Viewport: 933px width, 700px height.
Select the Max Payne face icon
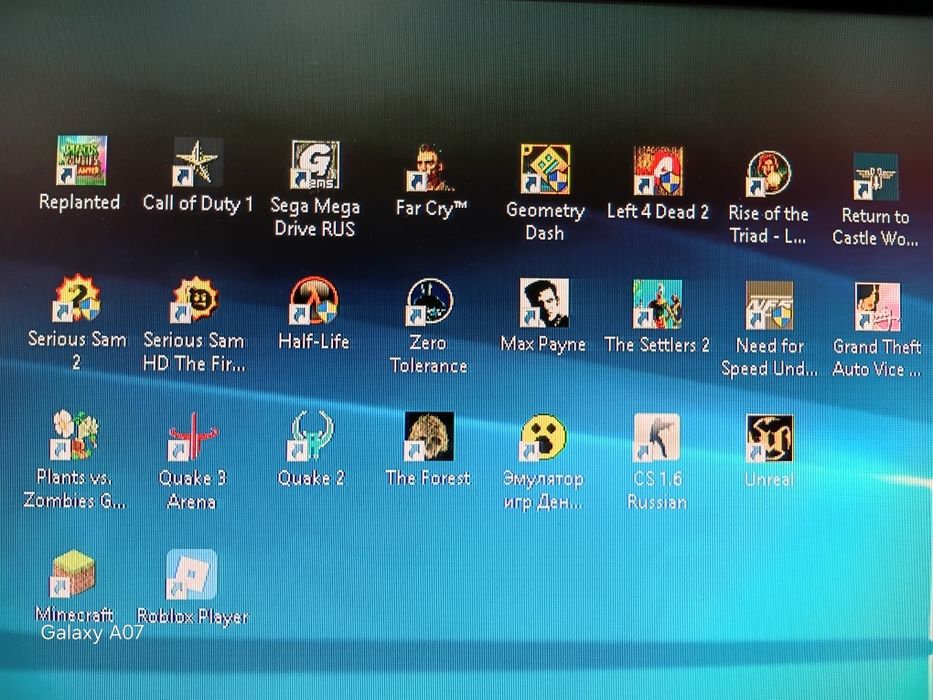[x=544, y=304]
